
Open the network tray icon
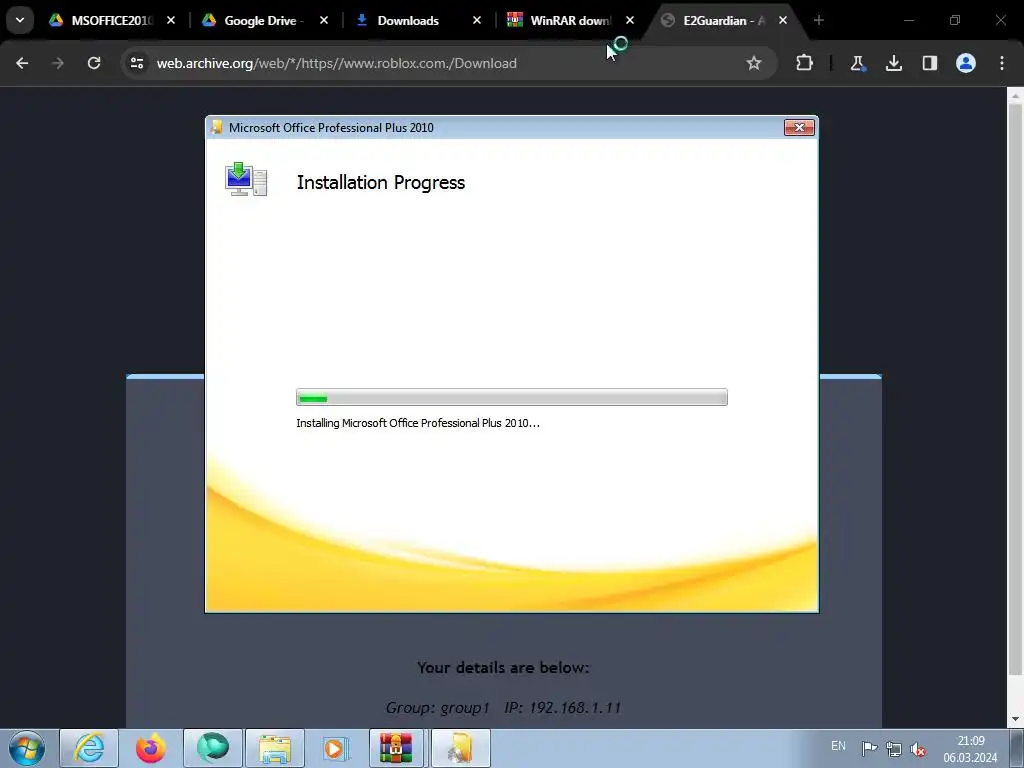coord(893,748)
